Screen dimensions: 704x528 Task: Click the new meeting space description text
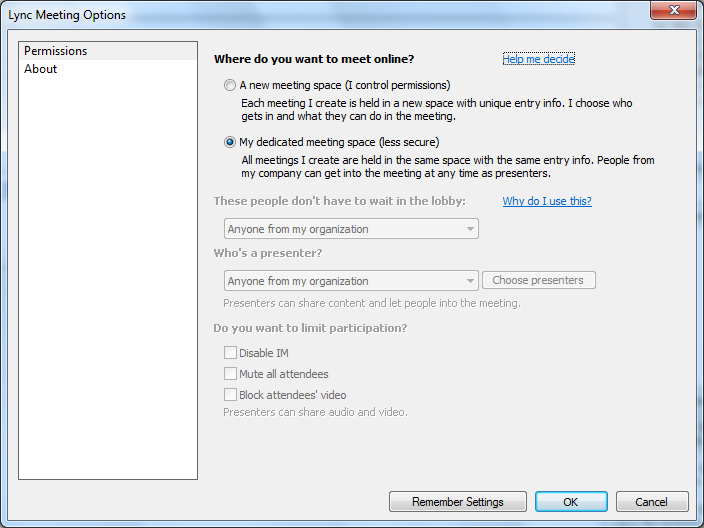436,110
